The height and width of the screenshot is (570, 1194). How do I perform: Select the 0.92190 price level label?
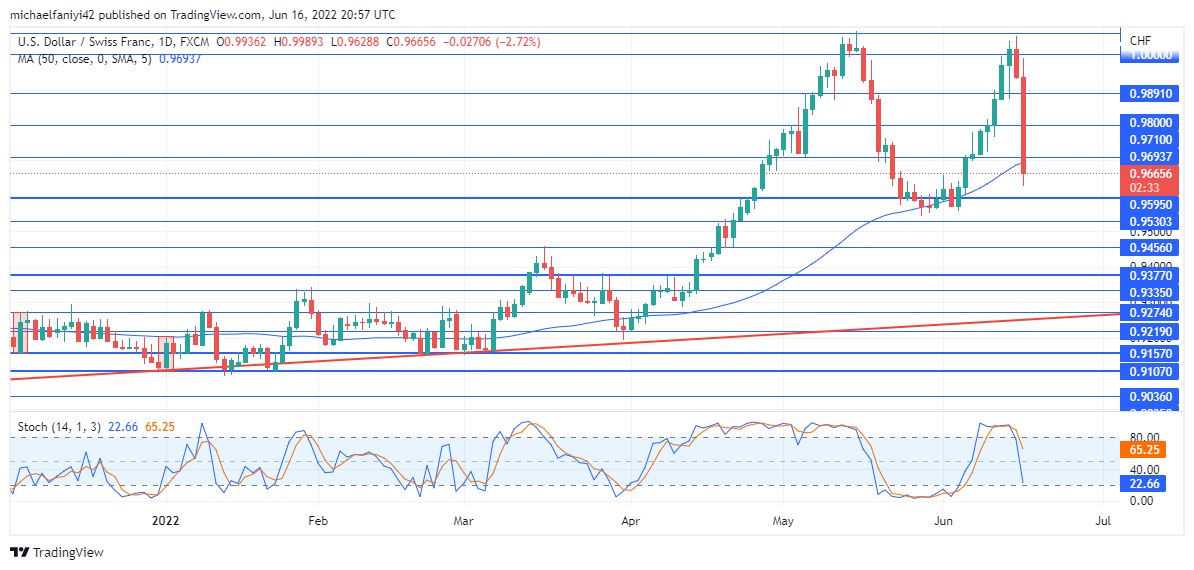coord(1152,332)
